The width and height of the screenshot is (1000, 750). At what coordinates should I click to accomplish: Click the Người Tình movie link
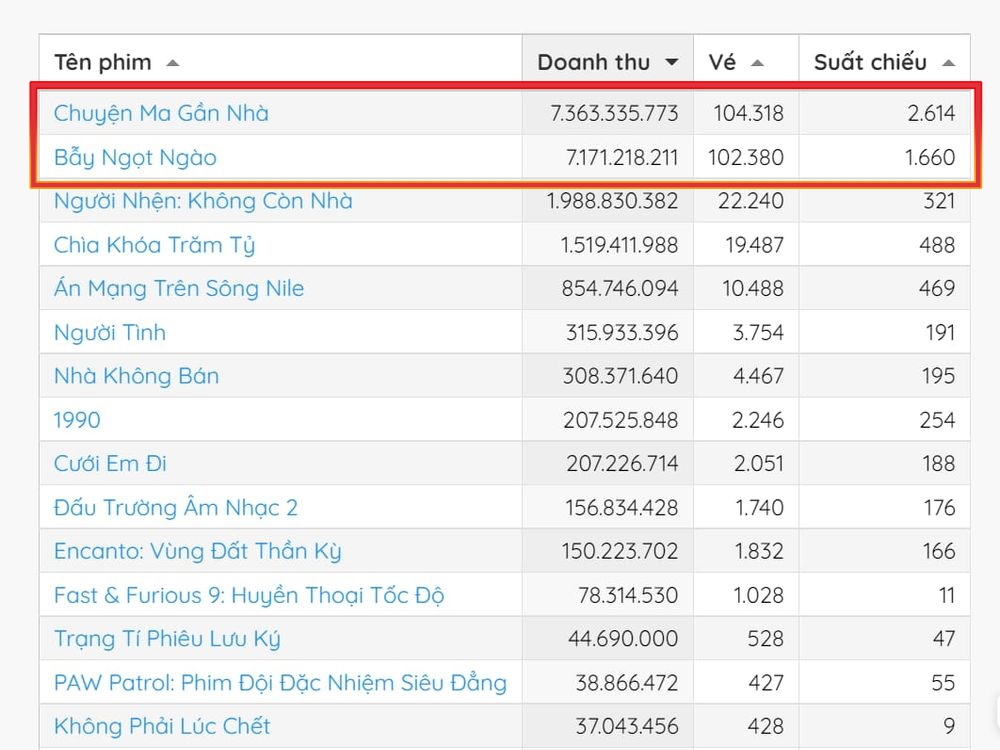point(110,333)
